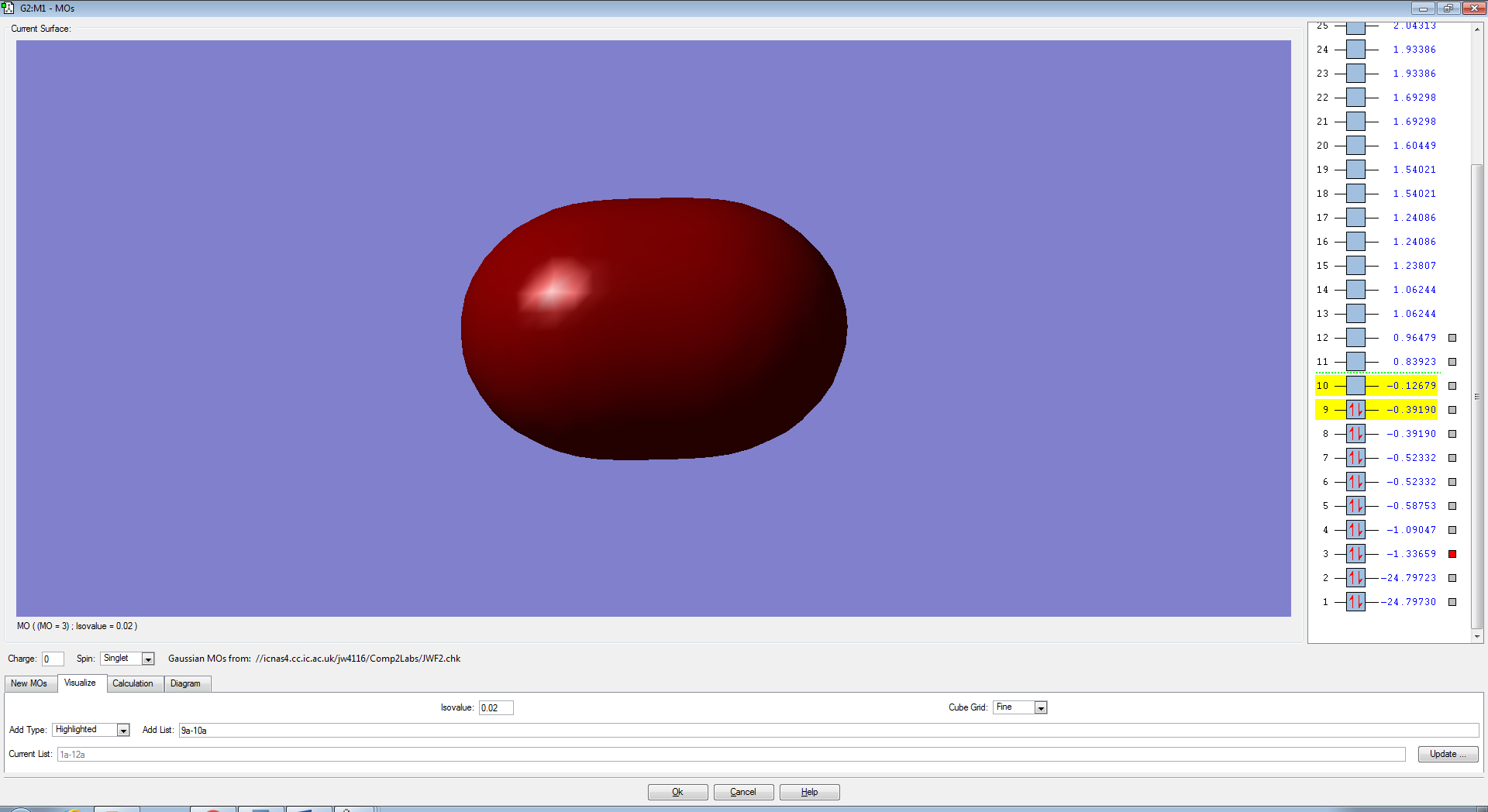1488x812 pixels.
Task: Expand the Cube Grid dropdown
Action: [1041, 707]
